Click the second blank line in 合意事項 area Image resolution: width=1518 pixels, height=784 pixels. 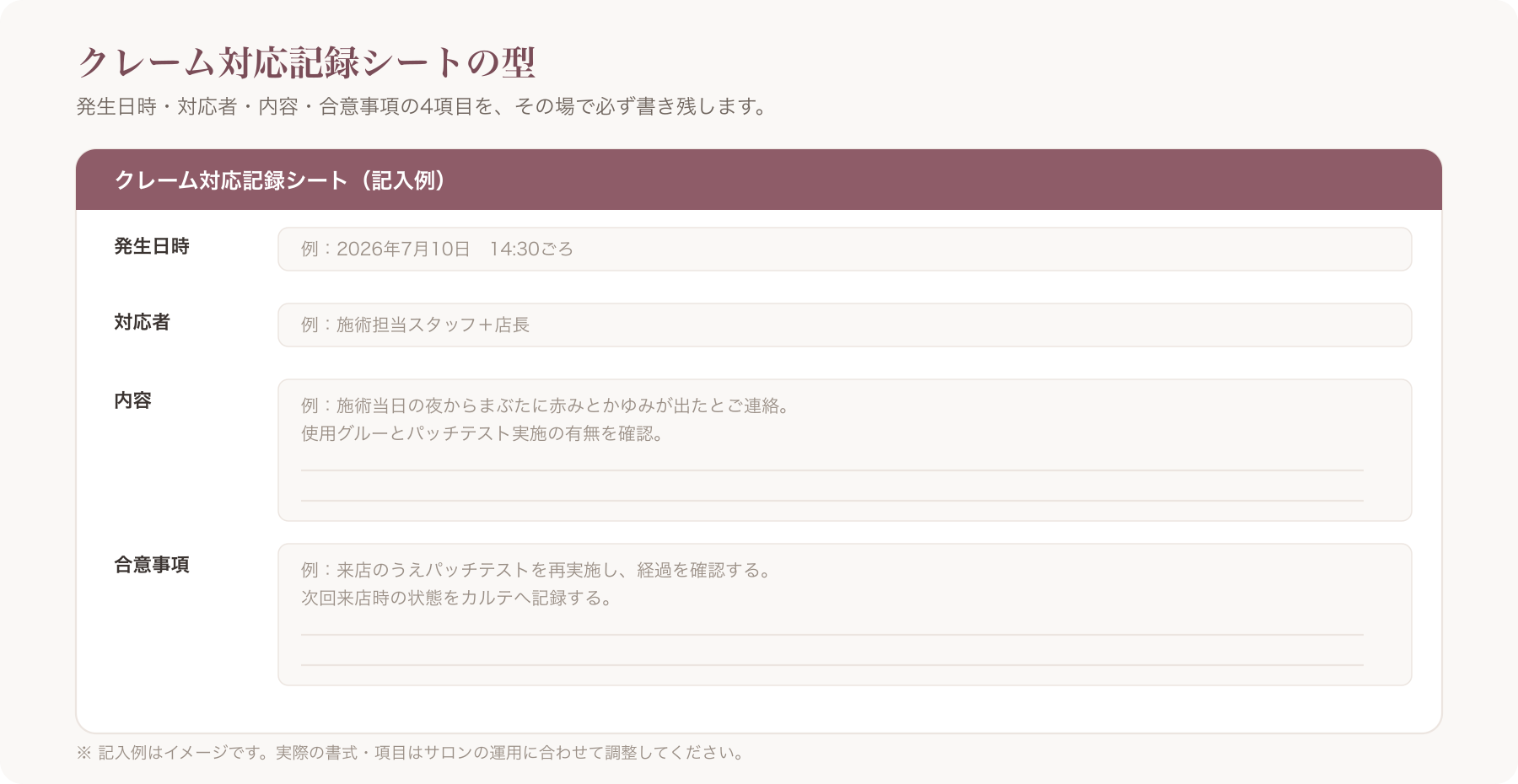coord(832,665)
